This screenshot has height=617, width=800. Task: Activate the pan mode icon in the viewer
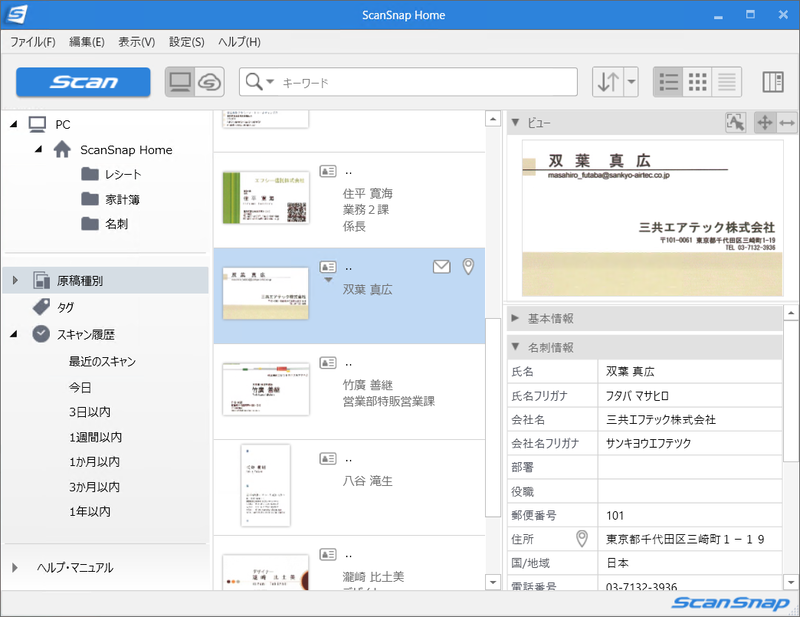click(x=763, y=122)
